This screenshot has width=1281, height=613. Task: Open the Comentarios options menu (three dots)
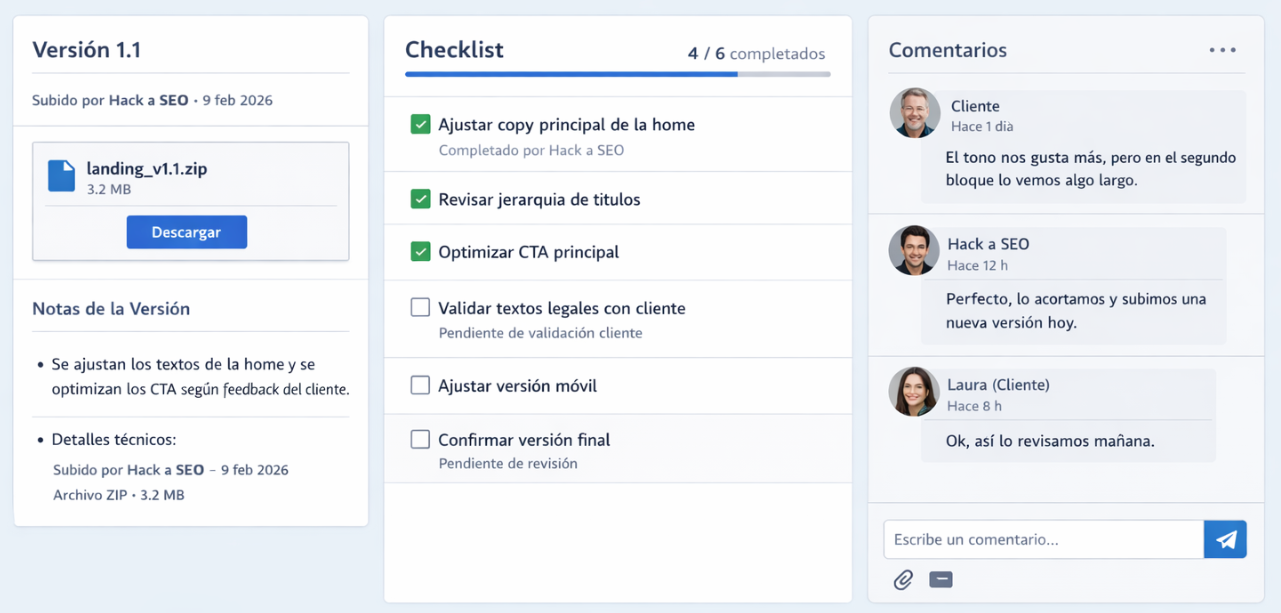point(1222,49)
